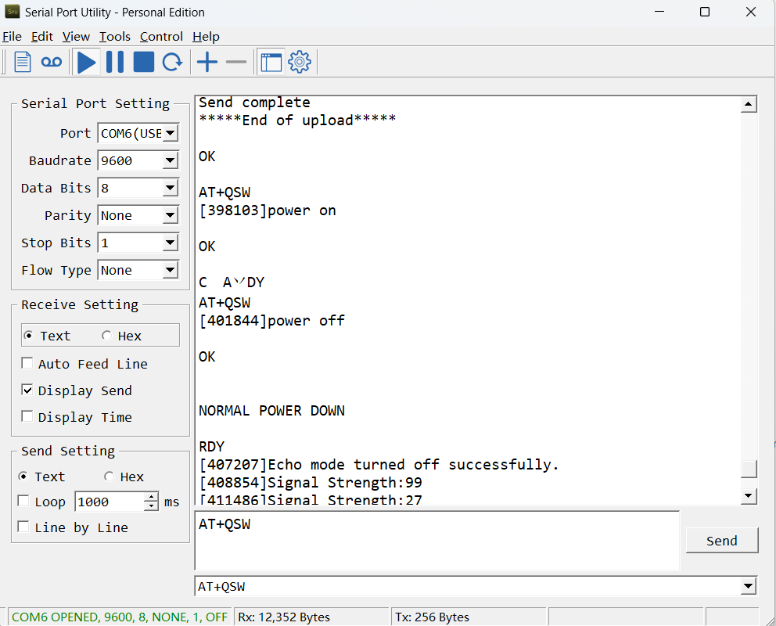Click the [401844]power off log line
776x626 pixels.
pos(272,321)
